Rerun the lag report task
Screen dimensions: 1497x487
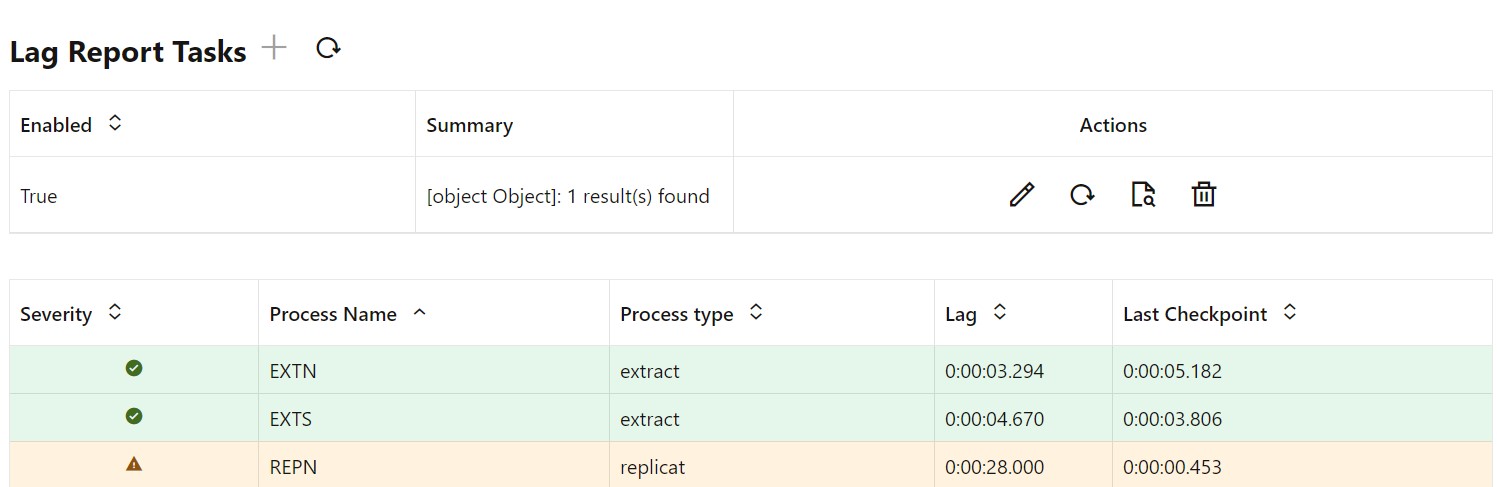(1082, 195)
